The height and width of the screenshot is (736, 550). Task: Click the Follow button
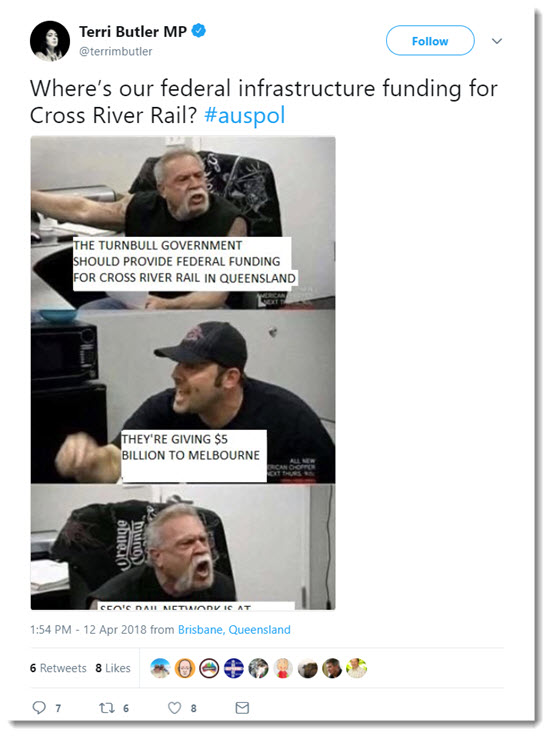[430, 41]
